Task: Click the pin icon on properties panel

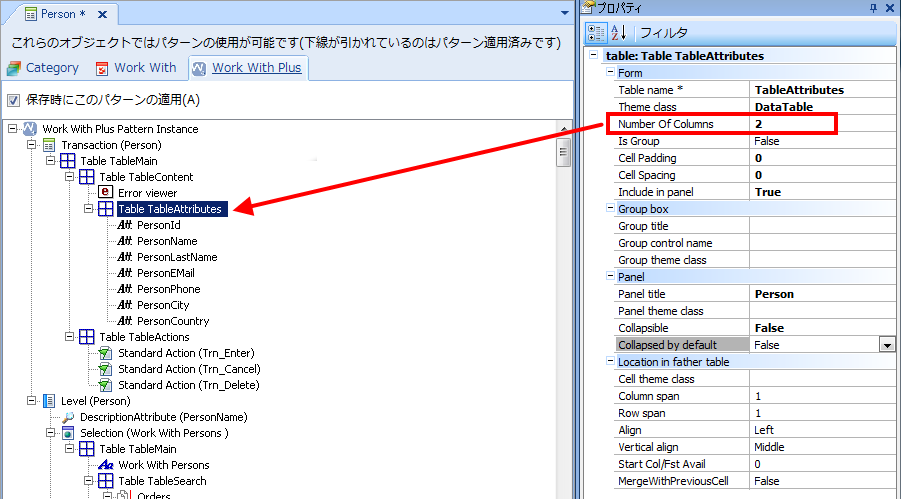Action: [873, 8]
